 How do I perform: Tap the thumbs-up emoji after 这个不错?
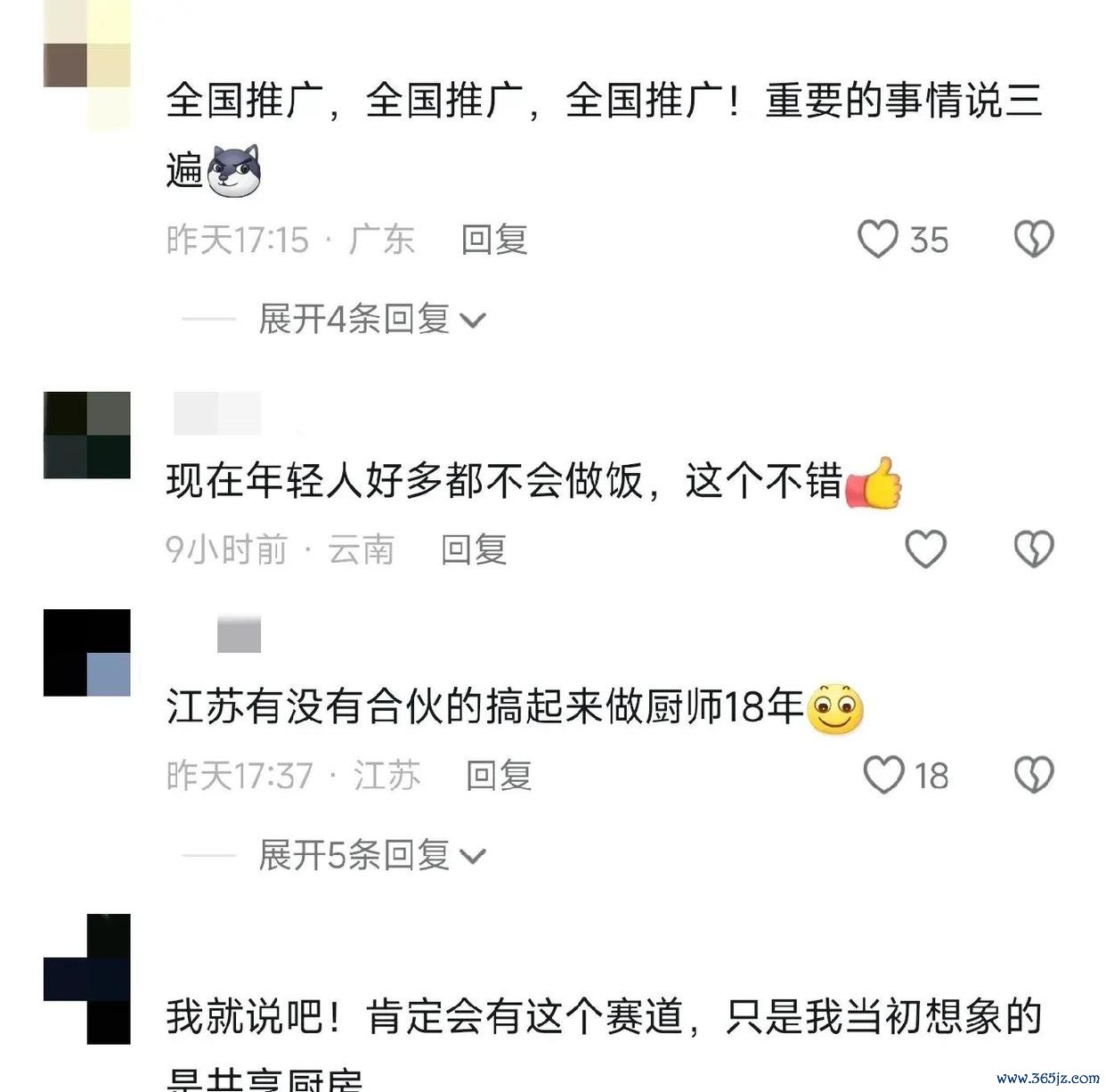tap(874, 483)
